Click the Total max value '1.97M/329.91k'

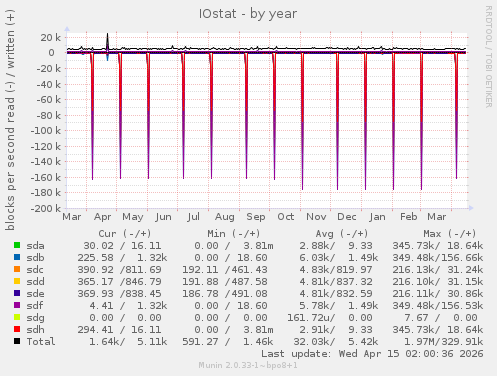tap(444, 342)
